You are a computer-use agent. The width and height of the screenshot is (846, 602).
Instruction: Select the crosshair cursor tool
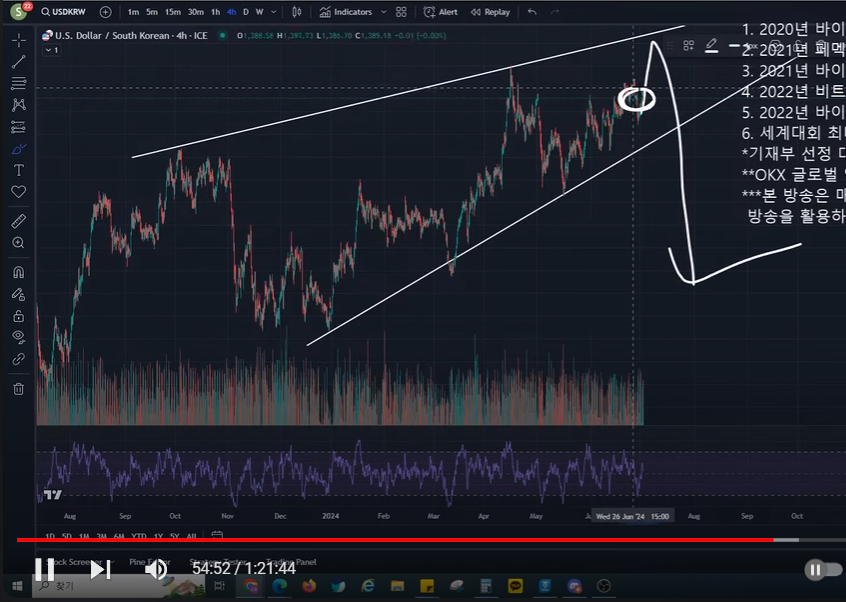pyautogui.click(x=19, y=40)
